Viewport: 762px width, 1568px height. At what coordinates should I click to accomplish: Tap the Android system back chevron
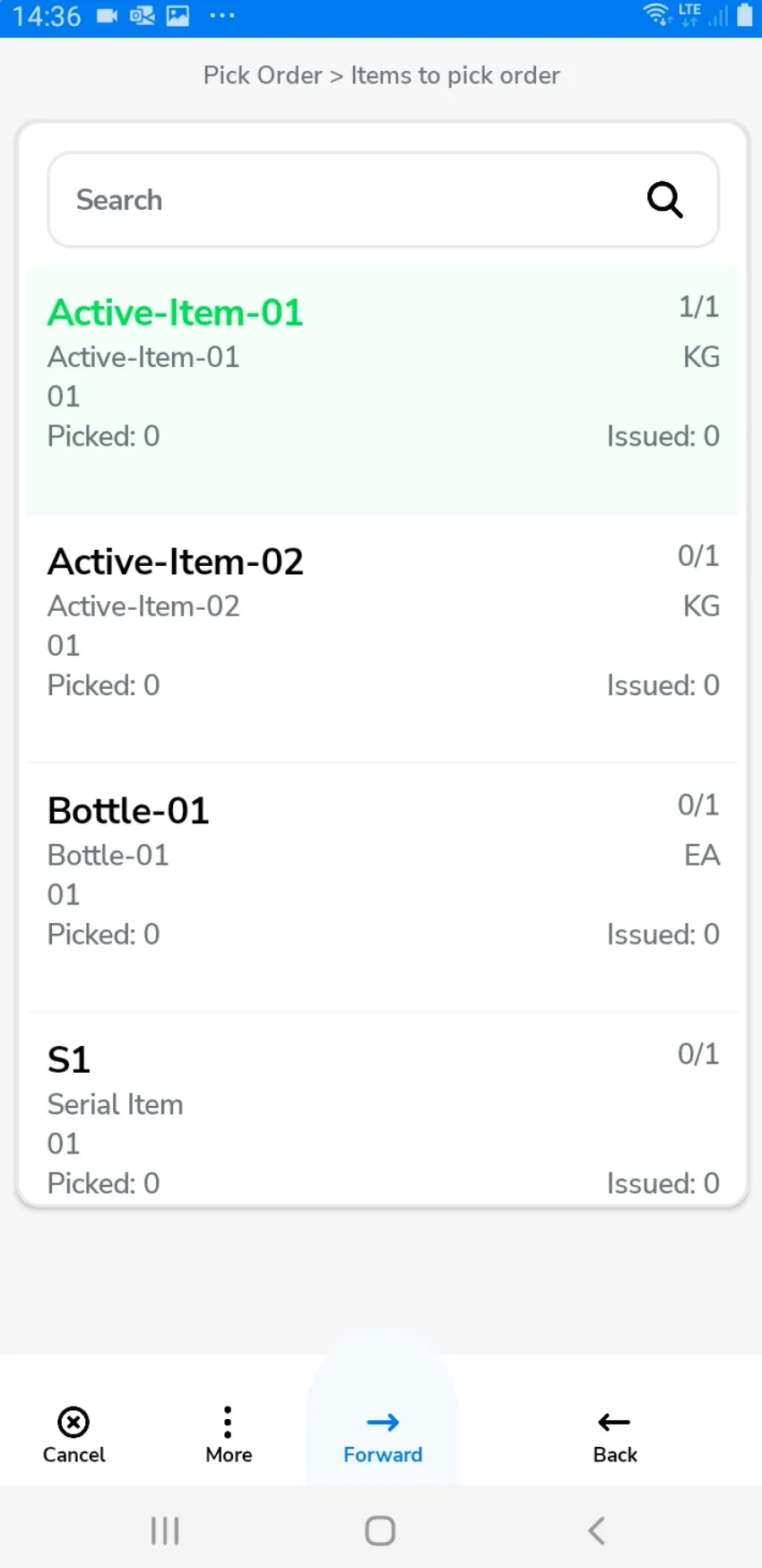point(597,1530)
